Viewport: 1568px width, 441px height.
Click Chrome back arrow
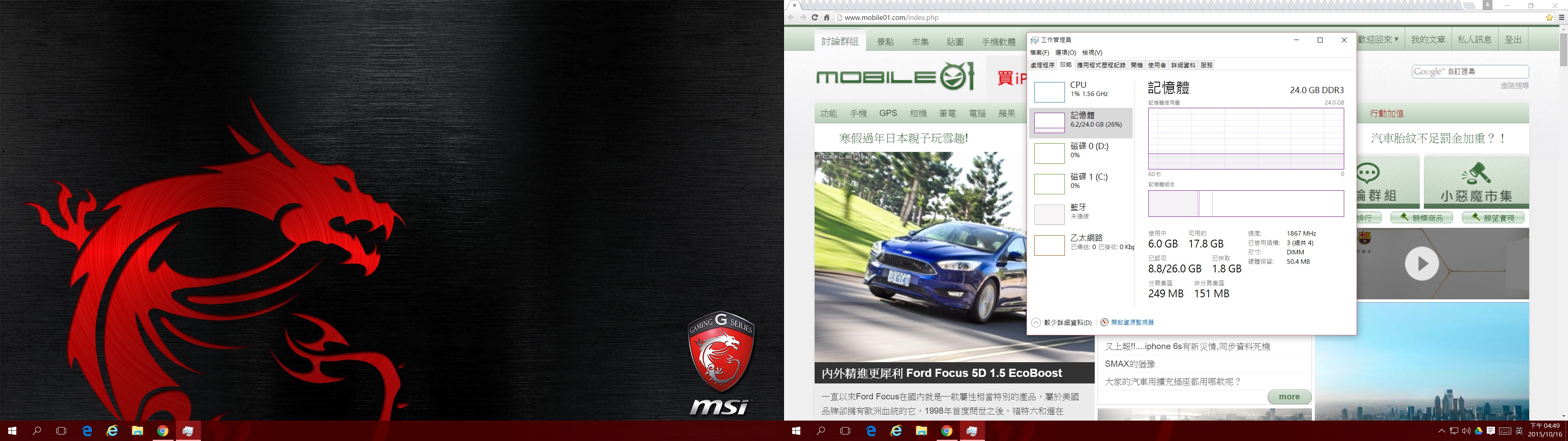791,18
